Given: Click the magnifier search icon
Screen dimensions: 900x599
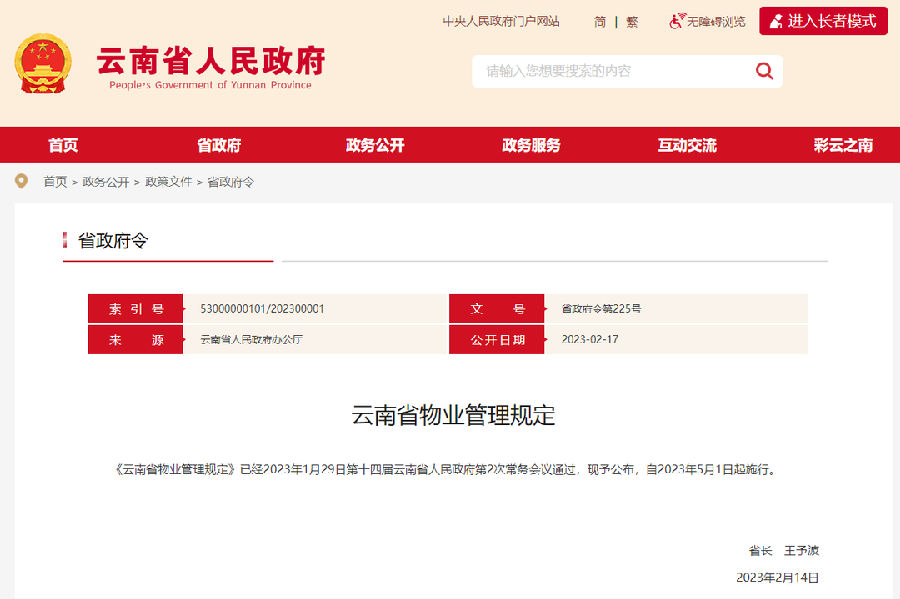Looking at the screenshot, I should (763, 71).
